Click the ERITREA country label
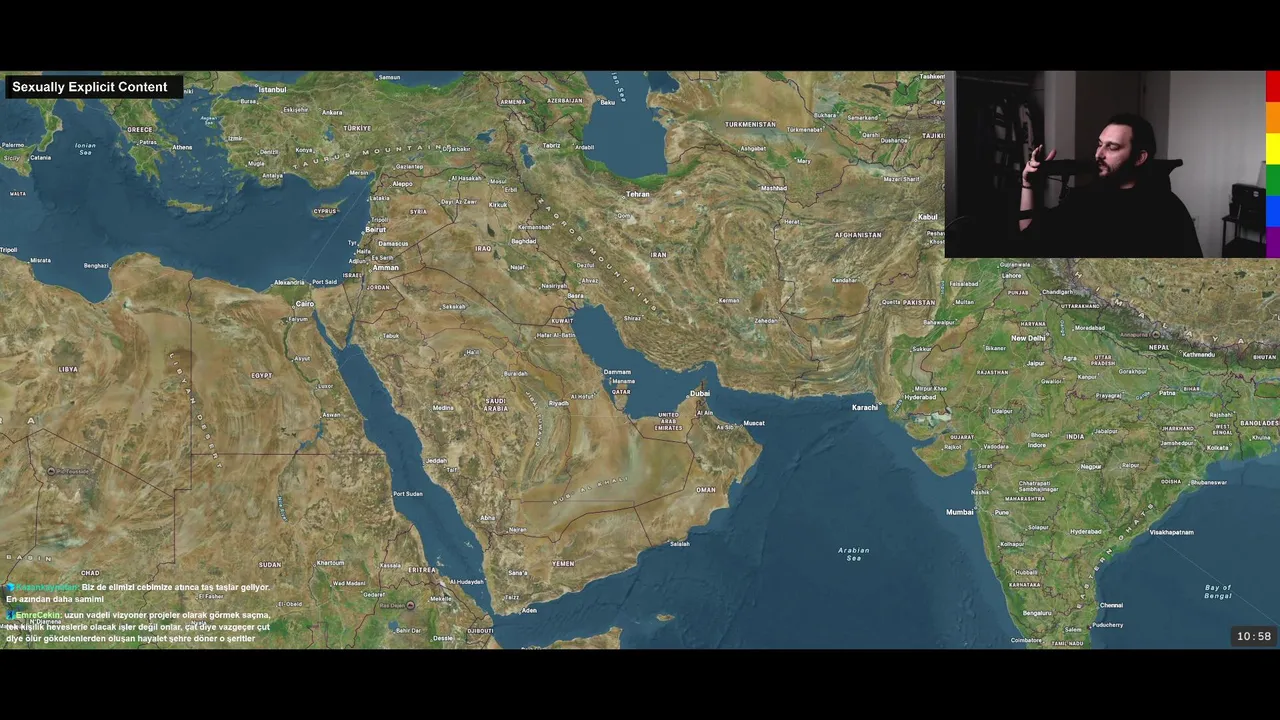 pyautogui.click(x=422, y=570)
